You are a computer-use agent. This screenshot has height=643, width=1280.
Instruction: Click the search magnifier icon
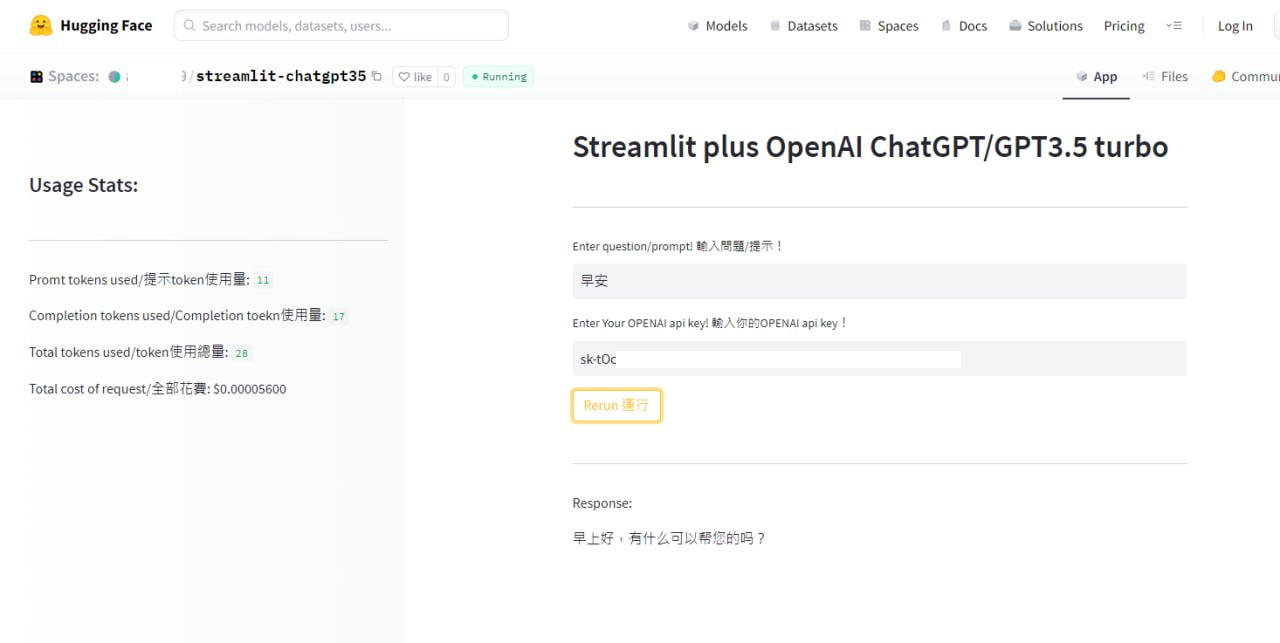(190, 26)
